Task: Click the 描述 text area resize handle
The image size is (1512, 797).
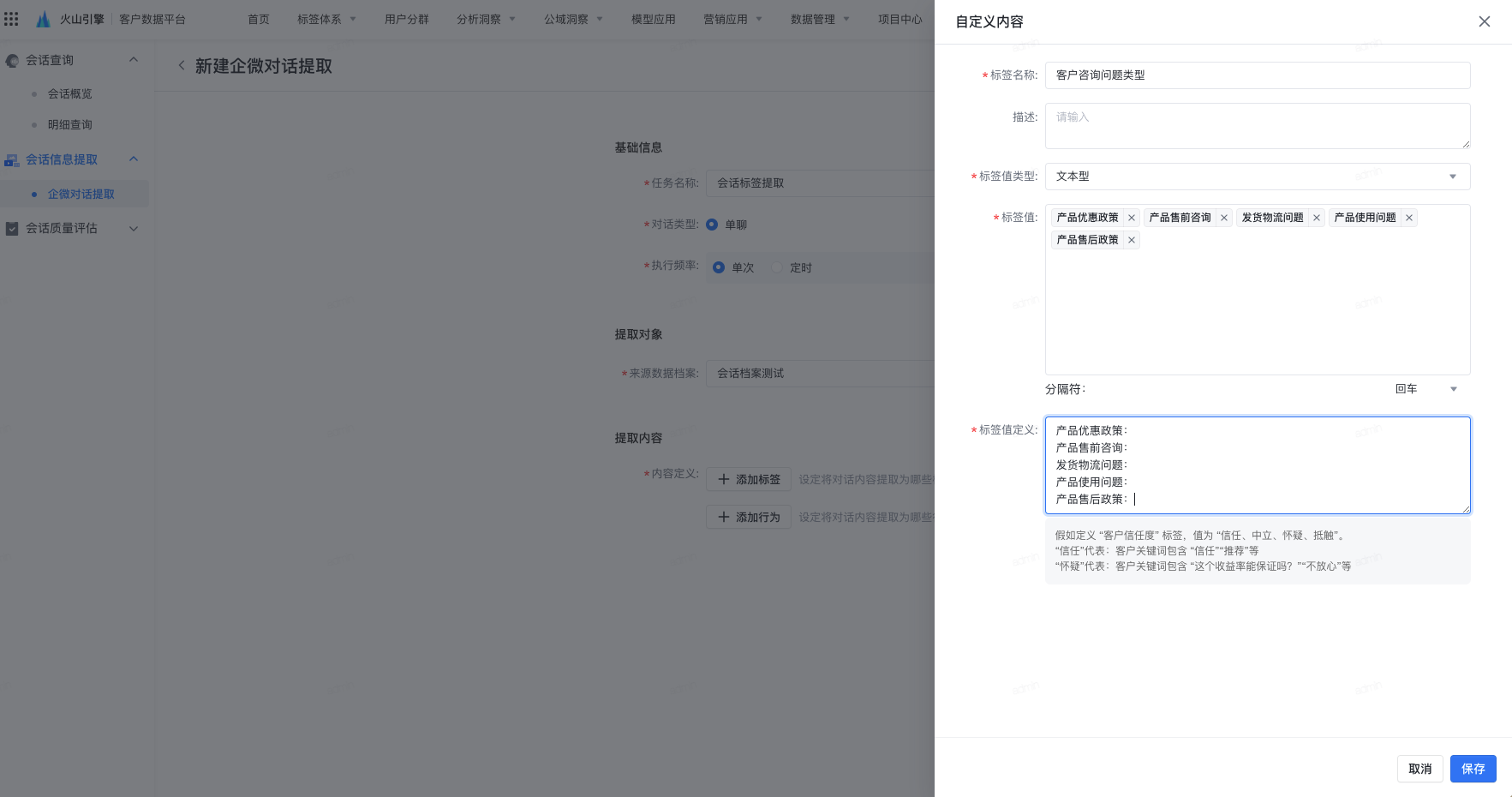Action: pos(1466,144)
